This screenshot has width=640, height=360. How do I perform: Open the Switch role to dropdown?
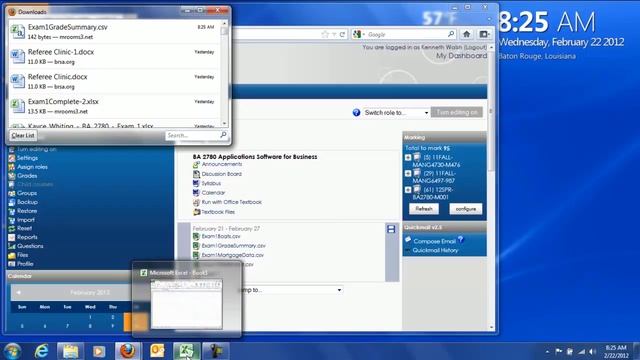[396, 113]
